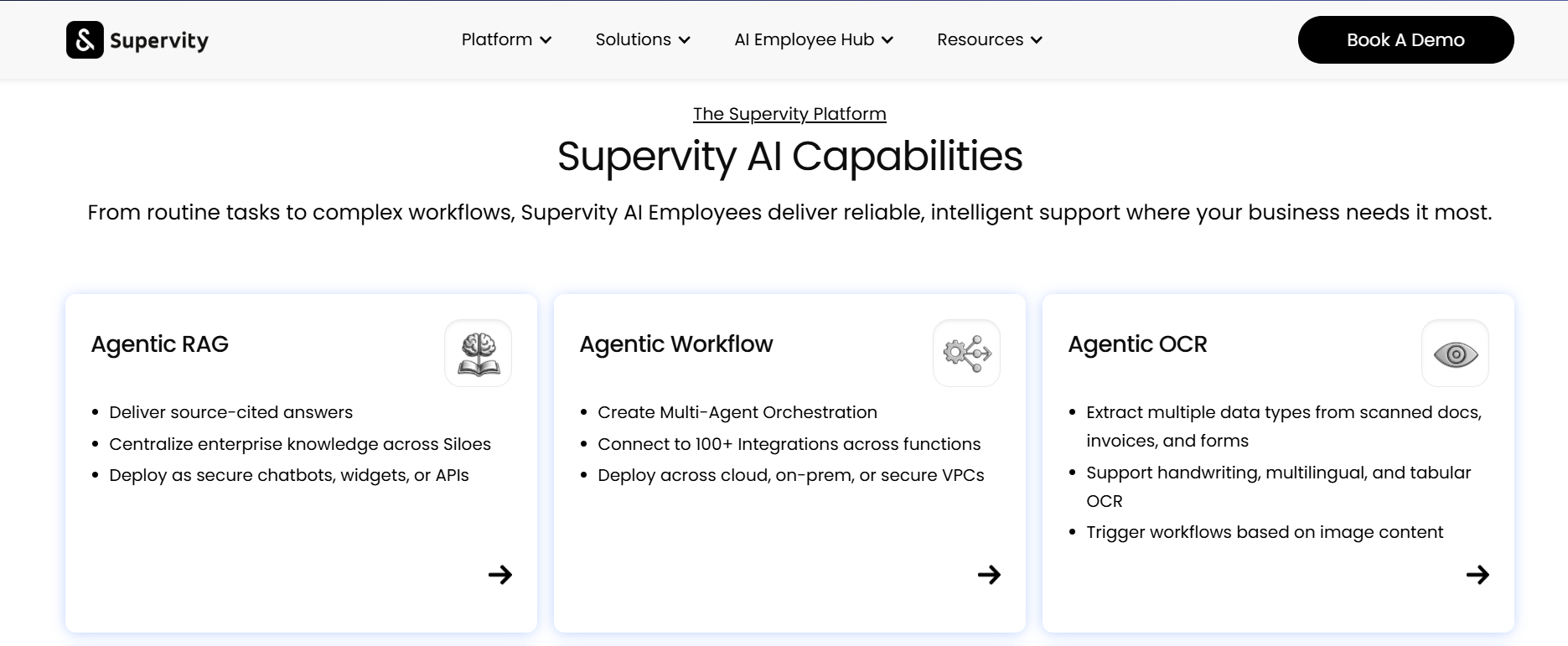Screen dimensions: 1568x646
Task: Click the Supervity wordmark in header
Action: pyautogui.click(x=159, y=41)
